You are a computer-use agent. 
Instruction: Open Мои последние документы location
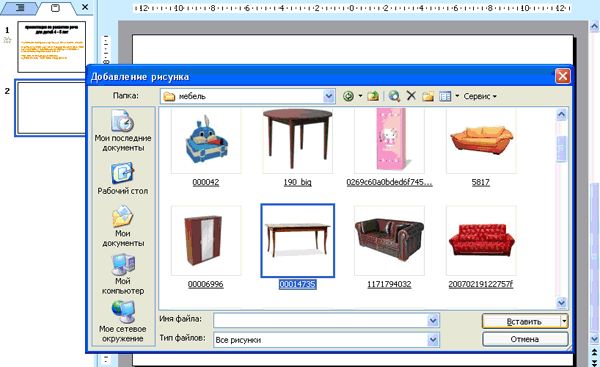point(123,130)
